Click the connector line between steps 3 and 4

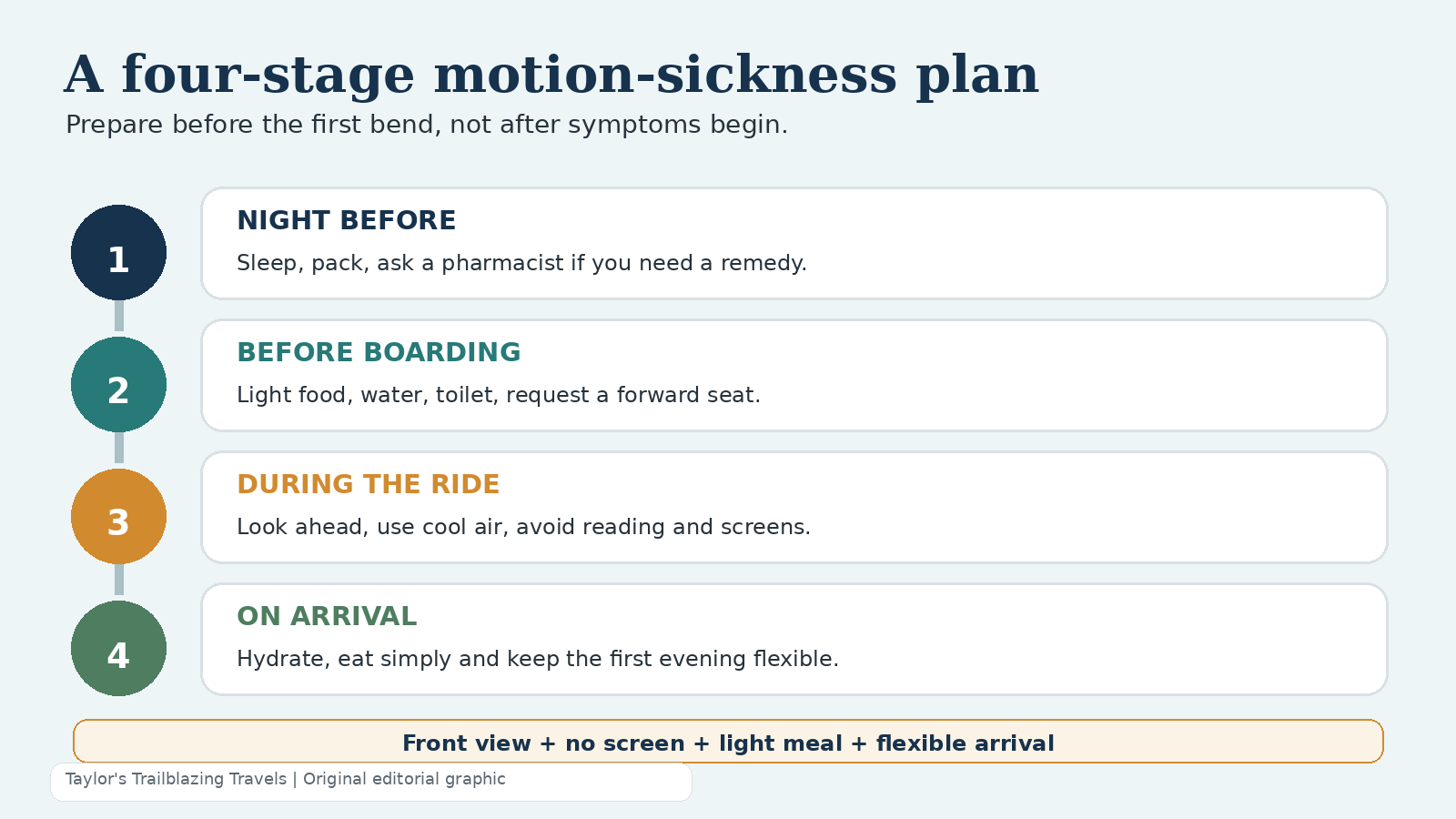pyautogui.click(x=119, y=580)
